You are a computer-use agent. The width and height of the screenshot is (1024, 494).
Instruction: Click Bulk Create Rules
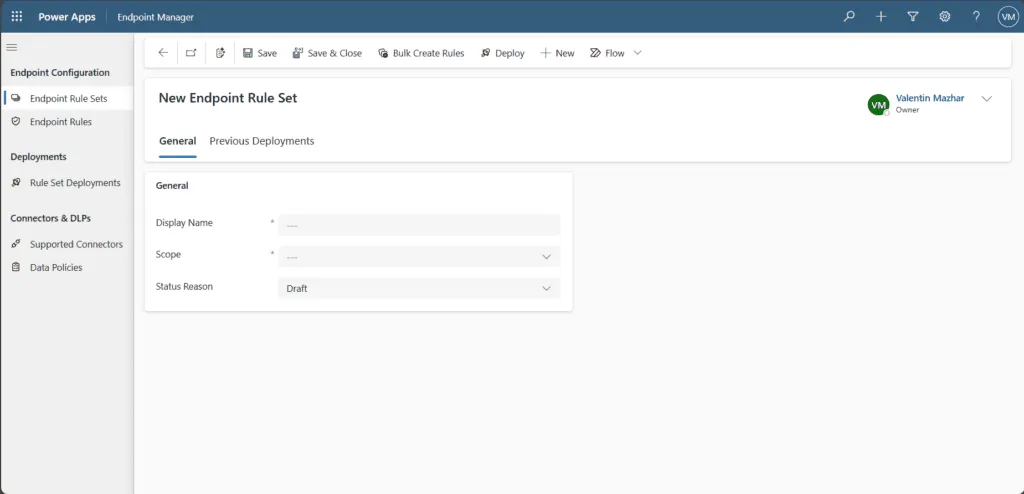(421, 53)
